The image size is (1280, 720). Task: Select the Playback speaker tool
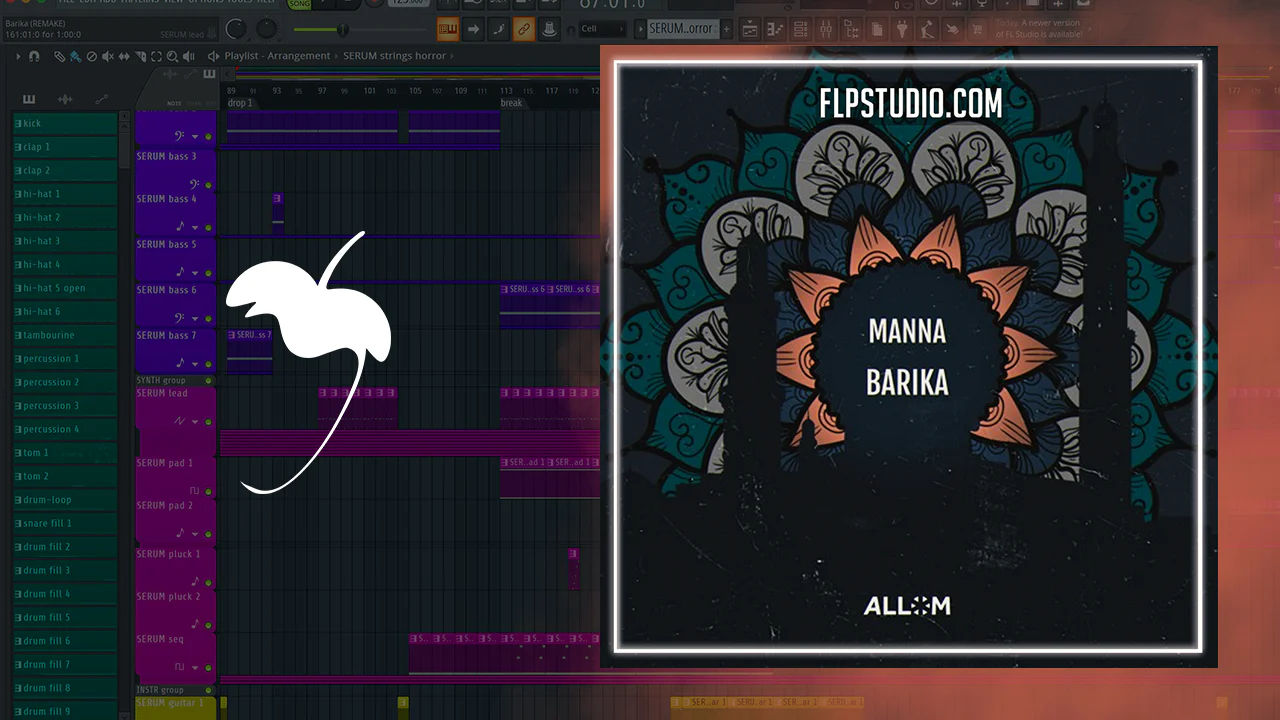click(x=190, y=57)
